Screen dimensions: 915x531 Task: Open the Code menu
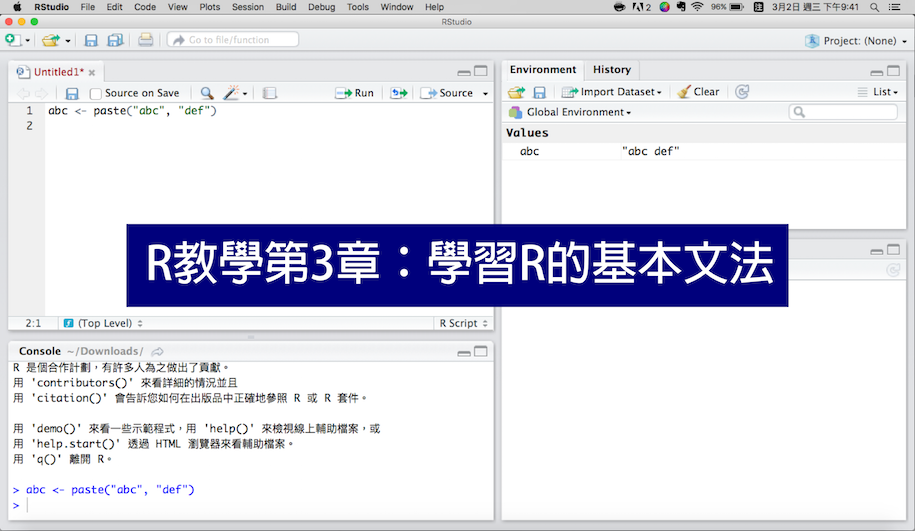point(145,7)
